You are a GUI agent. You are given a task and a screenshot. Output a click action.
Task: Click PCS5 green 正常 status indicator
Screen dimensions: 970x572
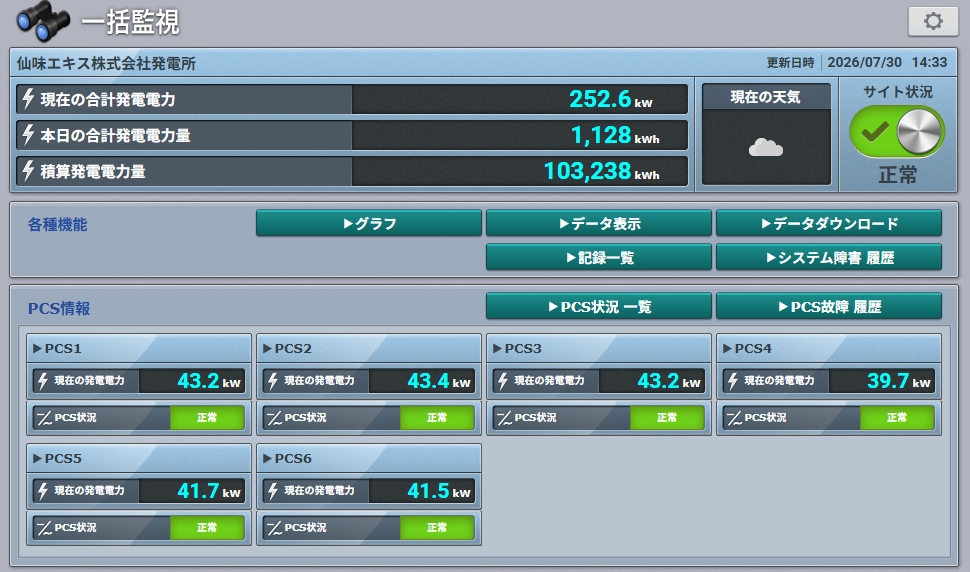207,528
